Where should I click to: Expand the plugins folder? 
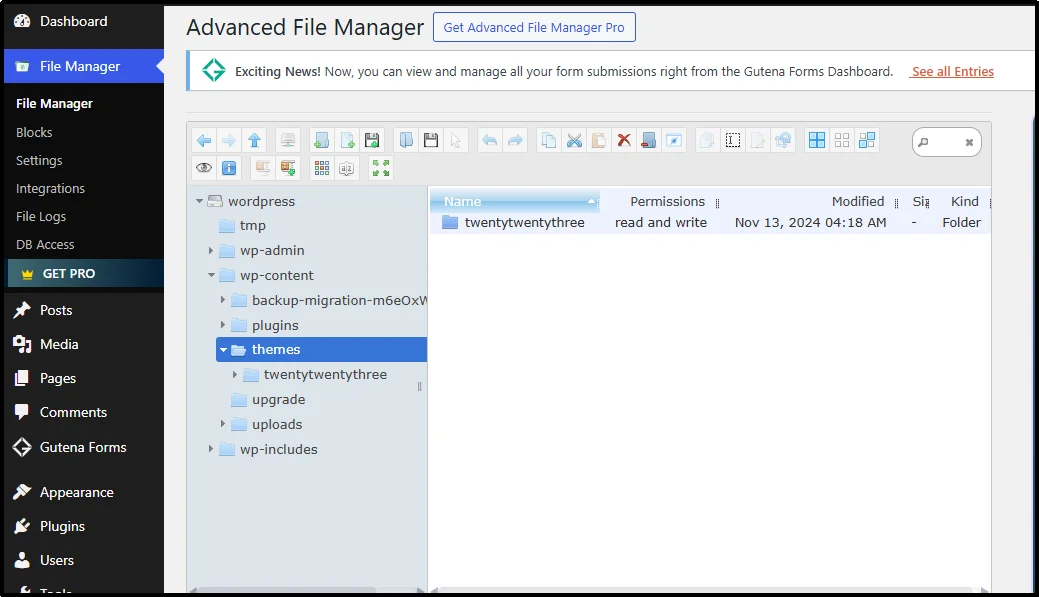(222, 324)
